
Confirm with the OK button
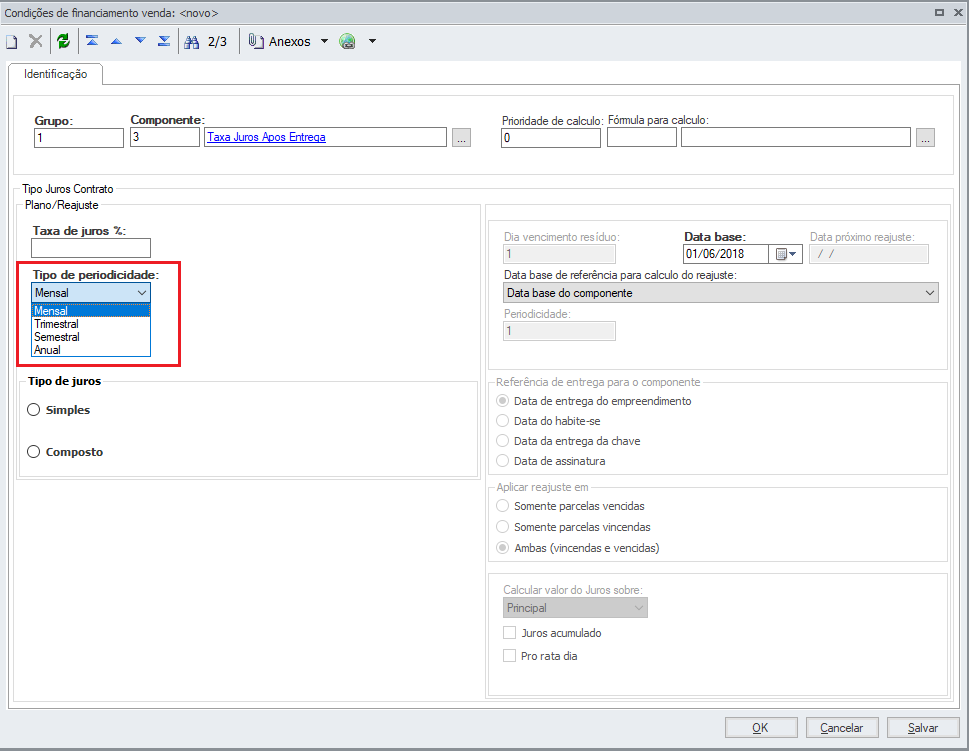761,728
